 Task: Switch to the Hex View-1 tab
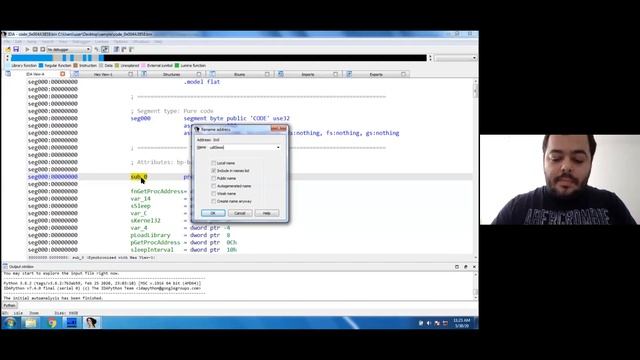click(103, 74)
